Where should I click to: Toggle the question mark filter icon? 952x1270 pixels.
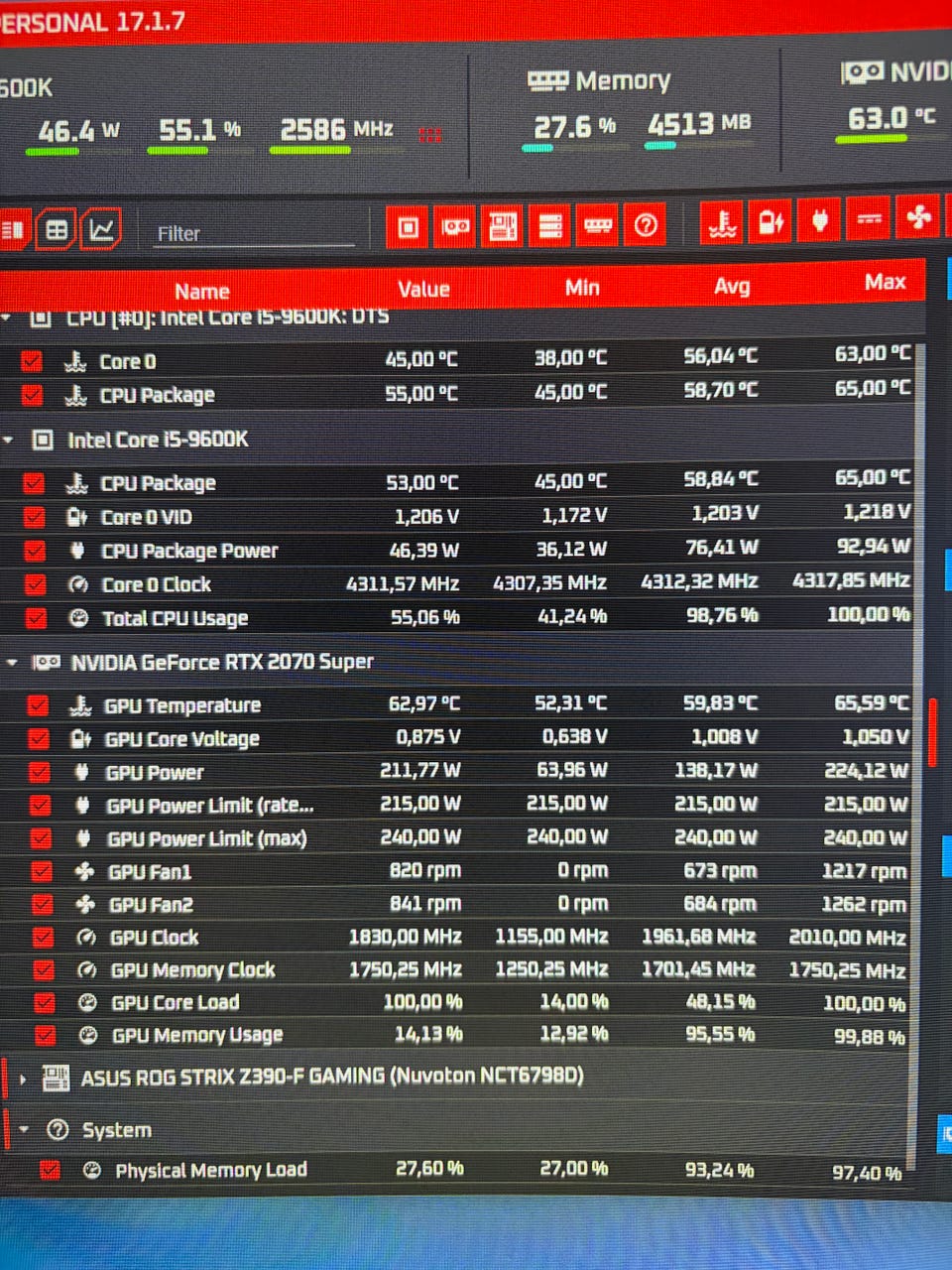(646, 224)
